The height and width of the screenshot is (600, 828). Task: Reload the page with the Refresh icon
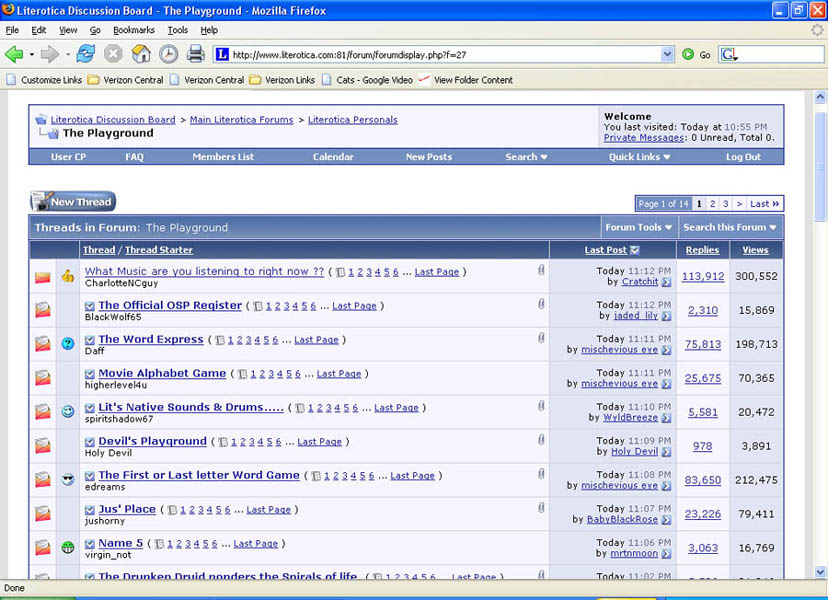point(86,54)
